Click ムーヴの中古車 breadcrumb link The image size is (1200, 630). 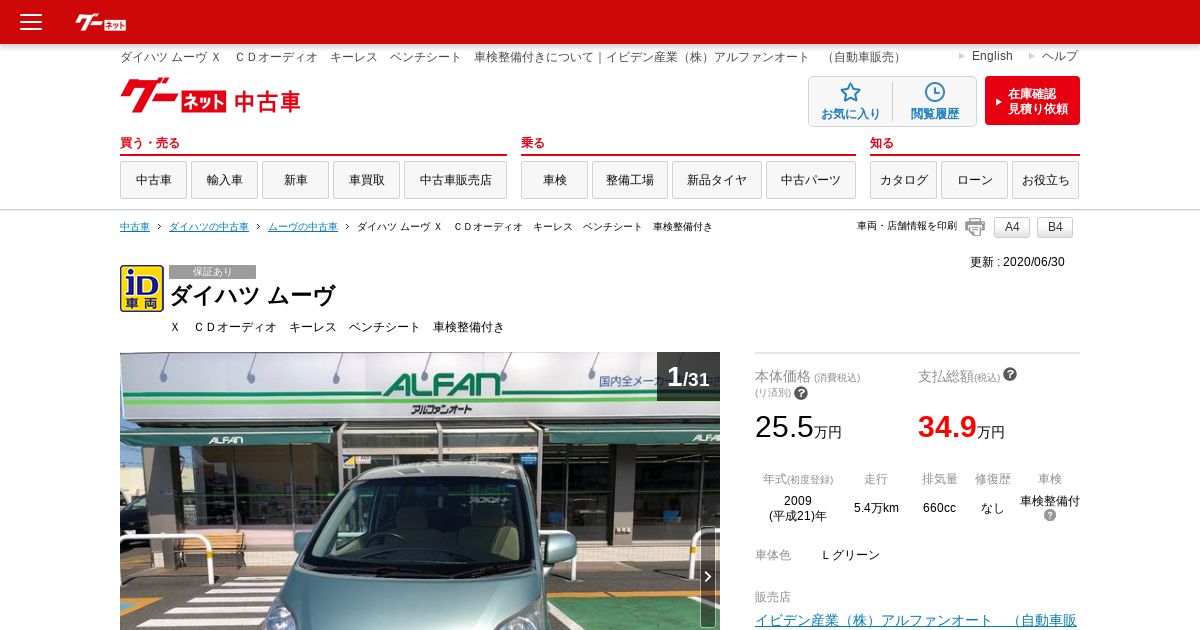click(303, 227)
